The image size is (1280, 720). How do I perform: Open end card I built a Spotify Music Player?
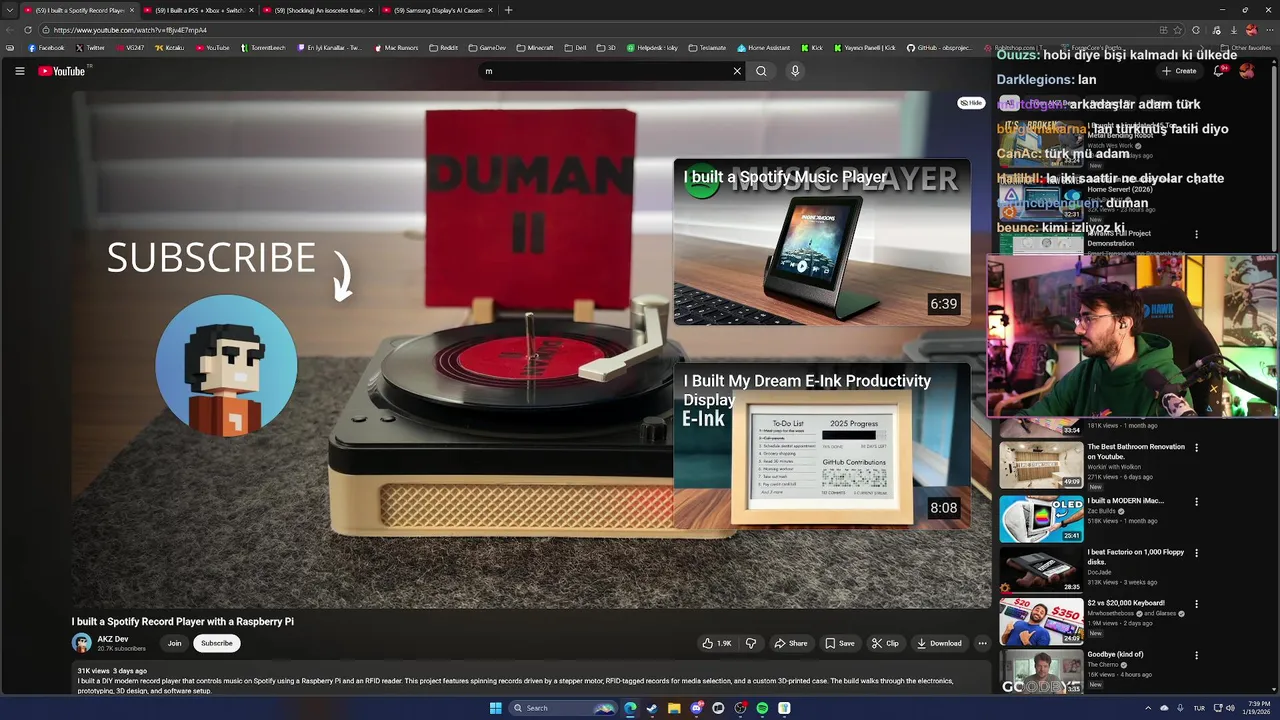tap(822, 242)
